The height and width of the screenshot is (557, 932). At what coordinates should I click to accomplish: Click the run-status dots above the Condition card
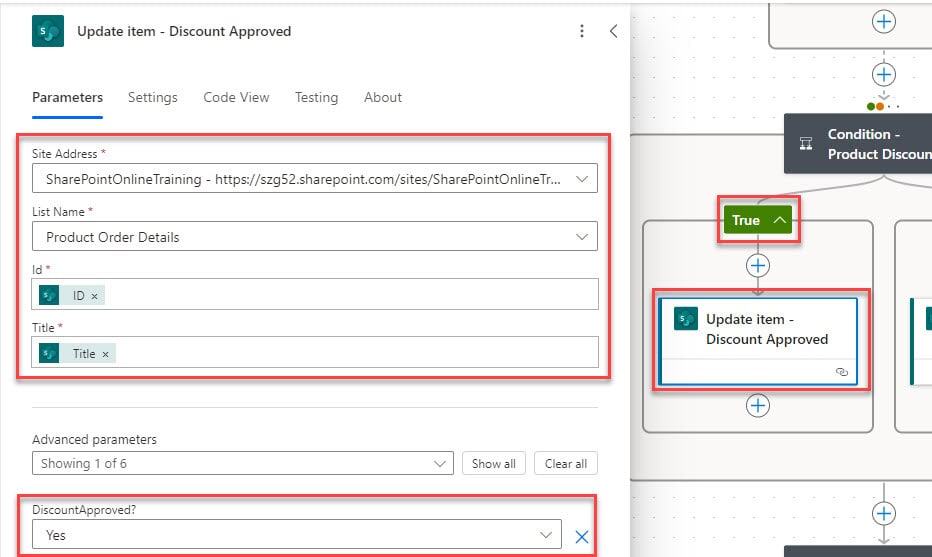pyautogui.click(x=883, y=106)
